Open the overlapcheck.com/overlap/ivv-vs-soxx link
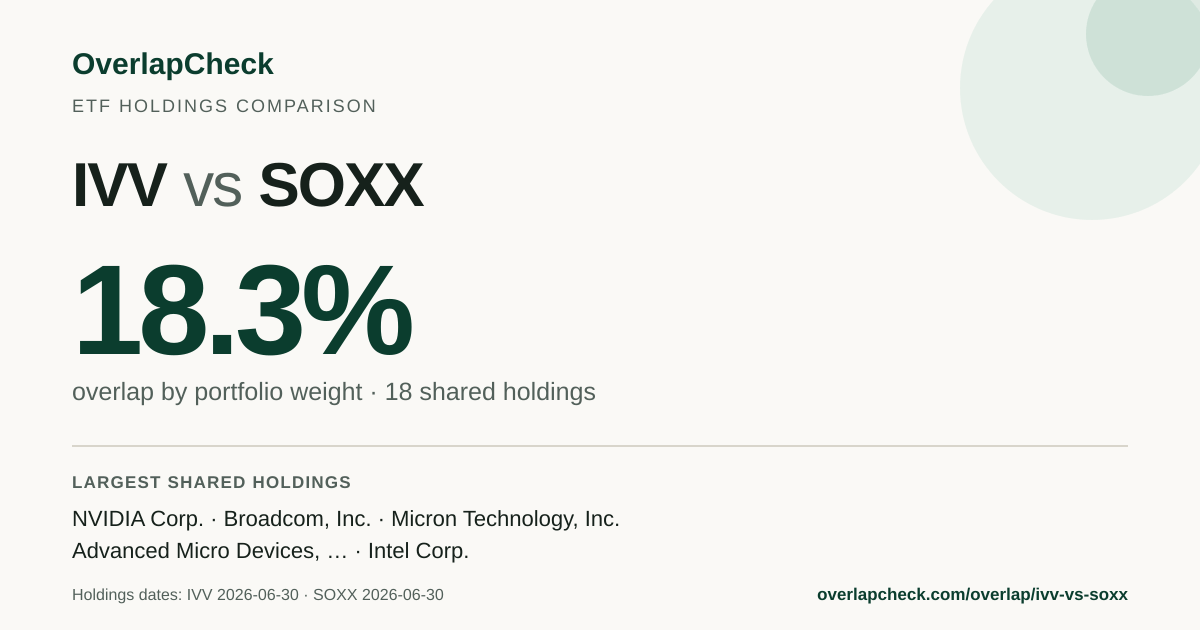 coord(972,595)
